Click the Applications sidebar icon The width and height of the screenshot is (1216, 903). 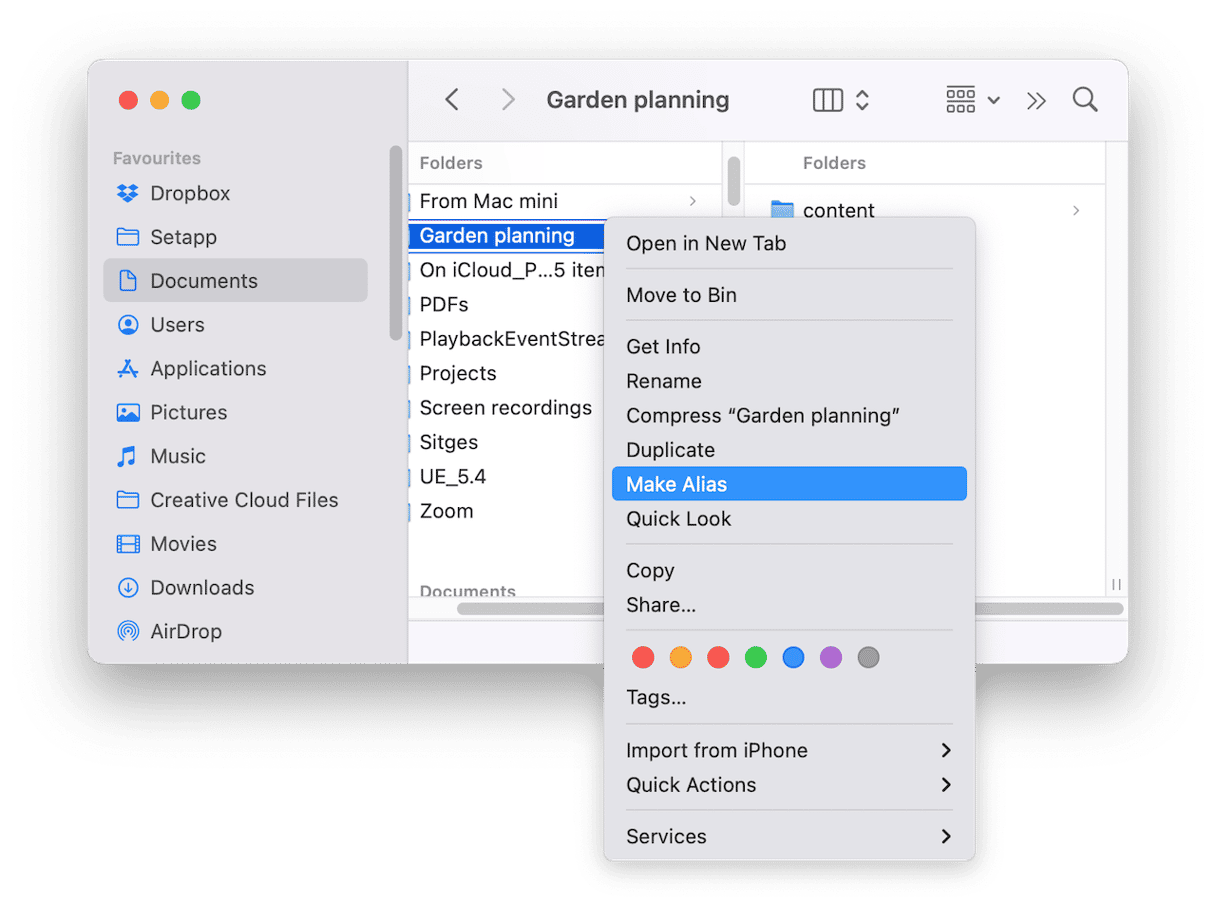tap(128, 369)
